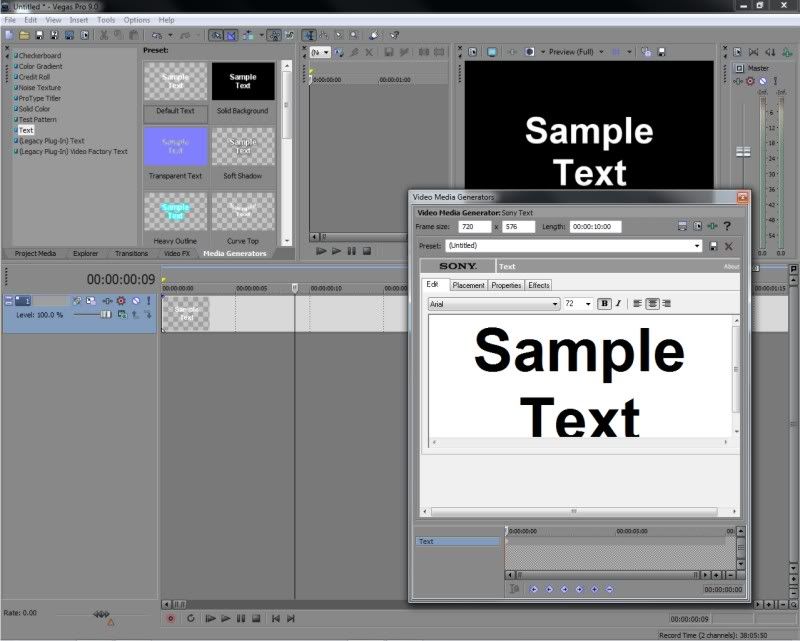Viewport: 800px width, 641px height.
Task: Click the Master volume fader handle
Action: (x=743, y=152)
